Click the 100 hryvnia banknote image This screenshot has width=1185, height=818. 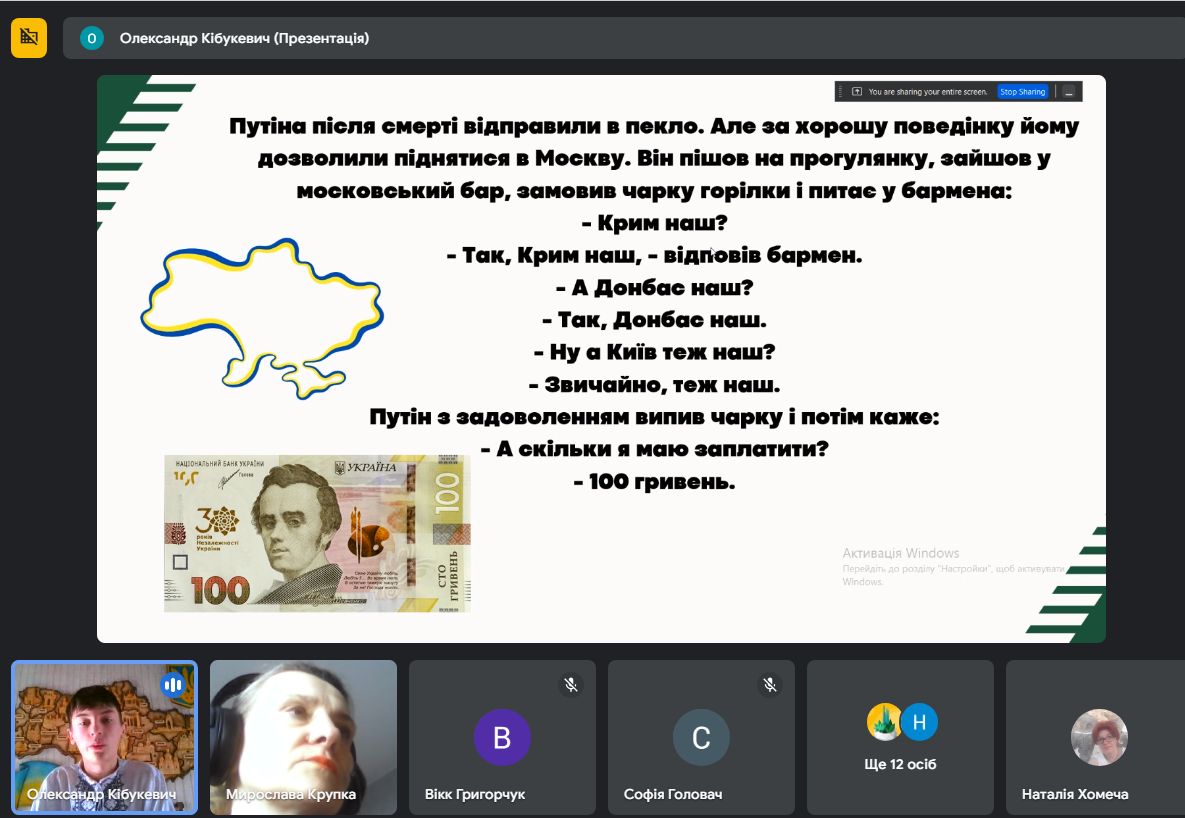tap(317, 533)
